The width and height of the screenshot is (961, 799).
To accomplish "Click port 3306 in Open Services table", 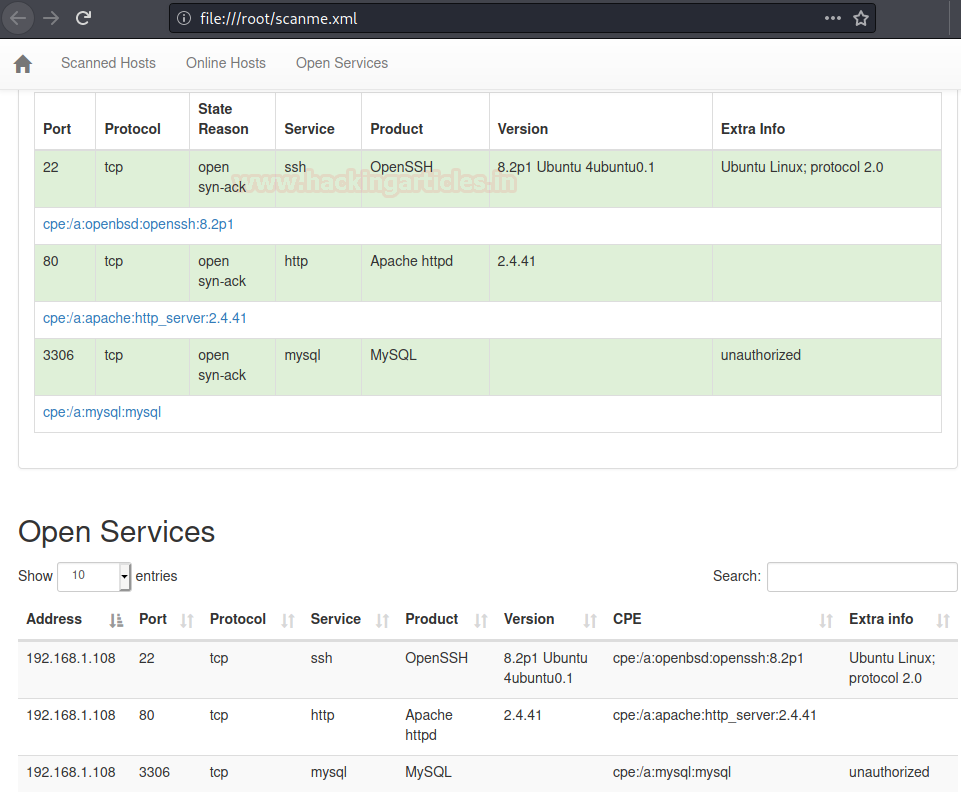I will [154, 773].
